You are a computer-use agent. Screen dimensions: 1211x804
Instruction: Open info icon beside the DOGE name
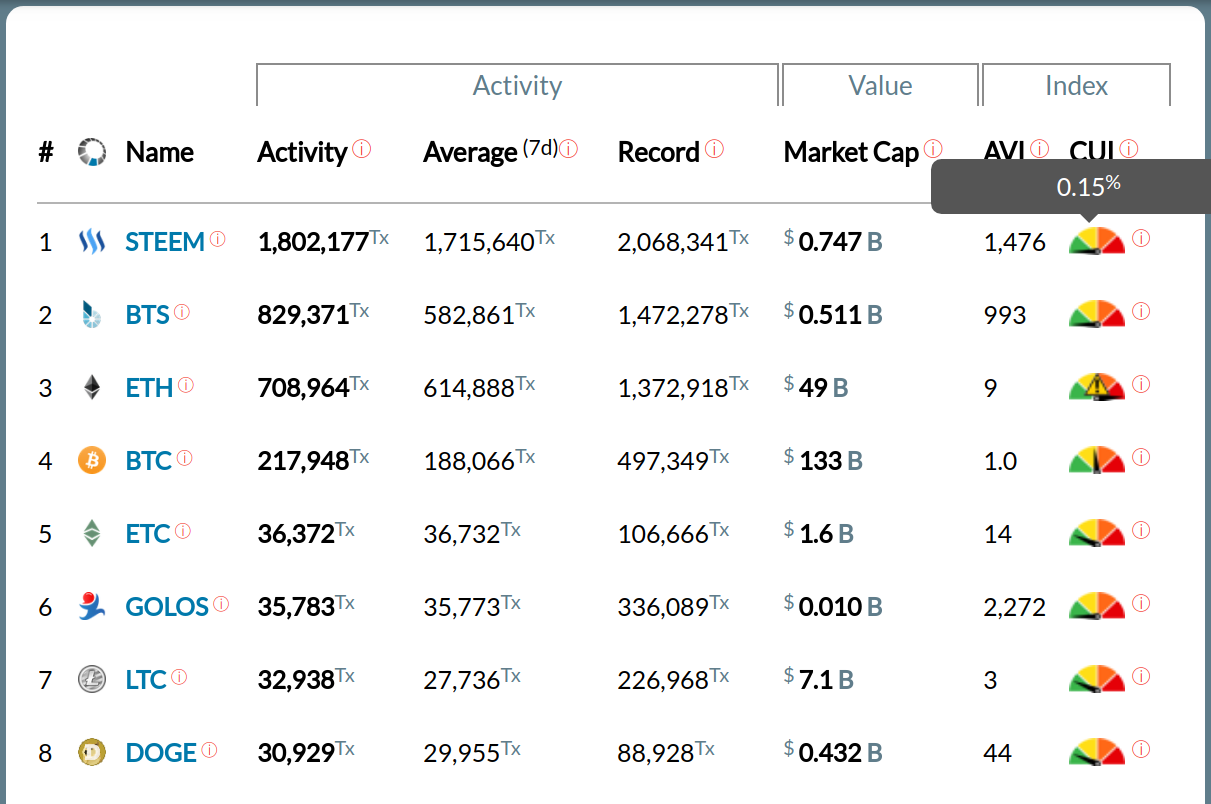pyautogui.click(x=209, y=750)
